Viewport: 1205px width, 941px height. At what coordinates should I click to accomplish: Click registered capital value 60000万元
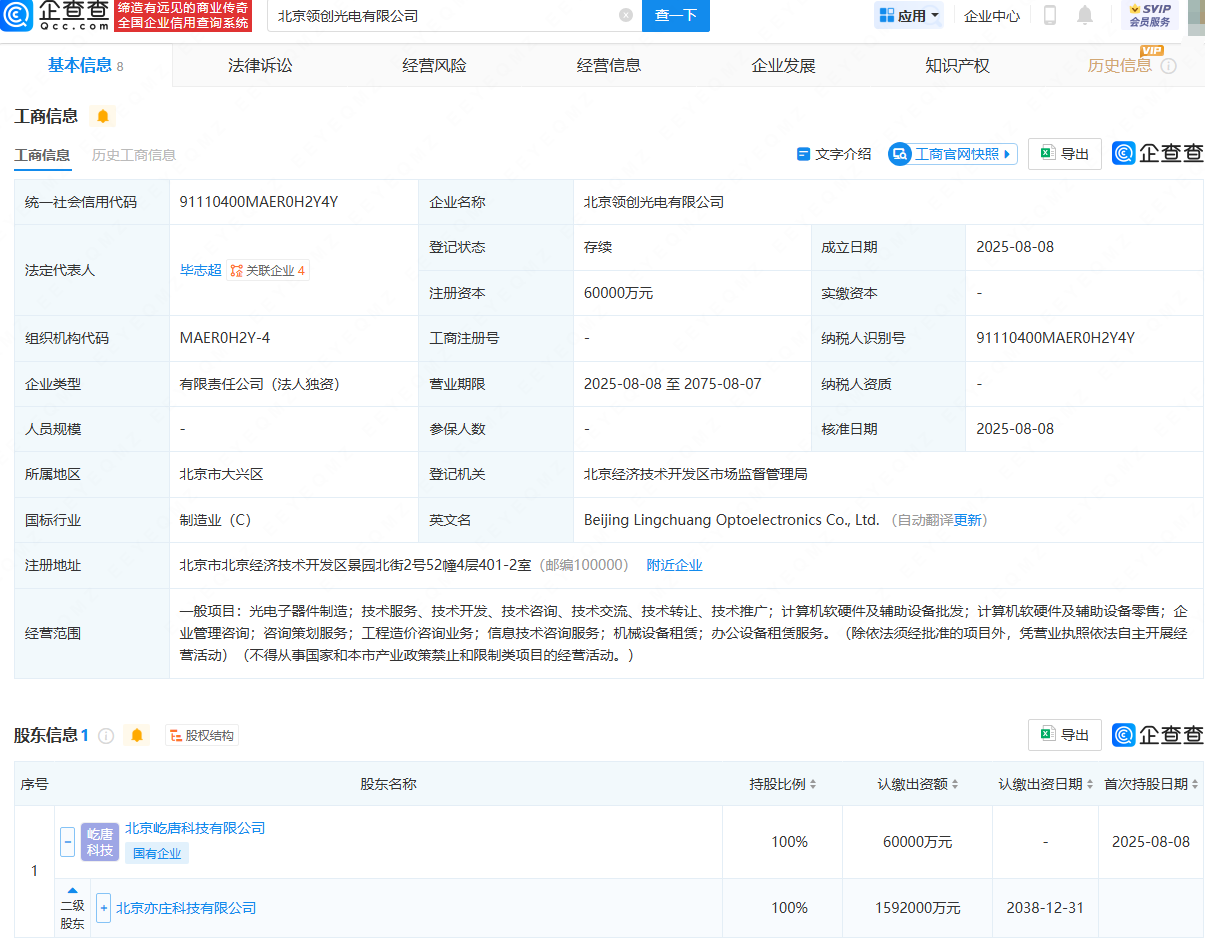click(x=618, y=293)
